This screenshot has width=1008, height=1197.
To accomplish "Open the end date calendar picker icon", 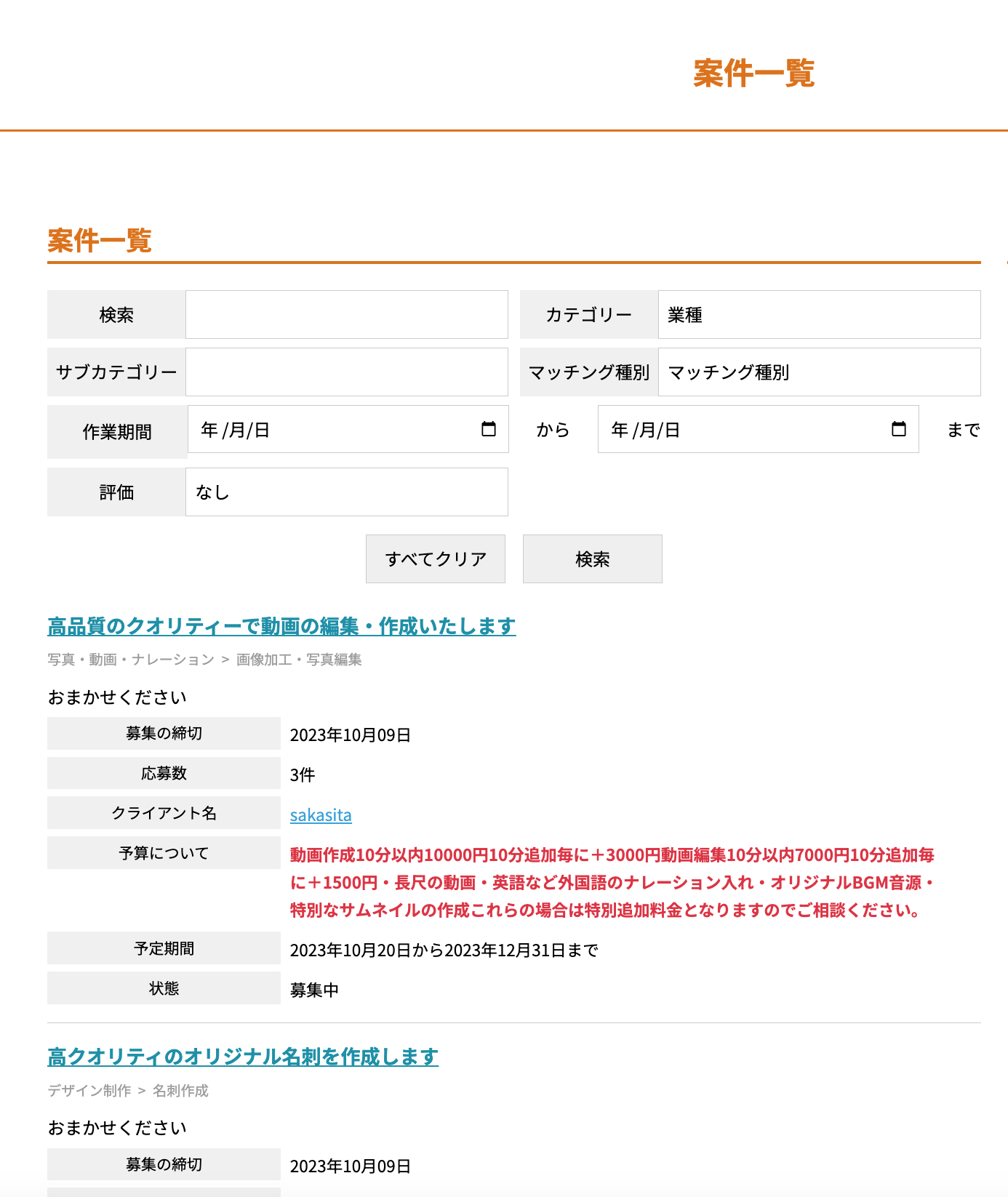I will point(899,429).
